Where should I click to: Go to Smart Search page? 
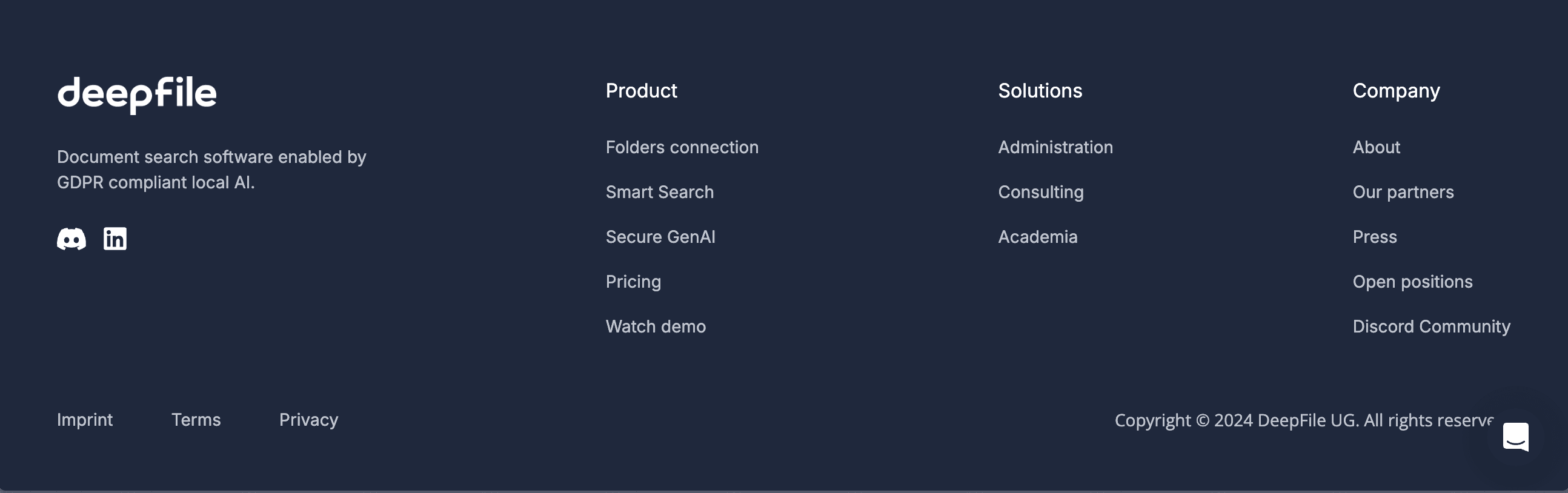pos(659,193)
